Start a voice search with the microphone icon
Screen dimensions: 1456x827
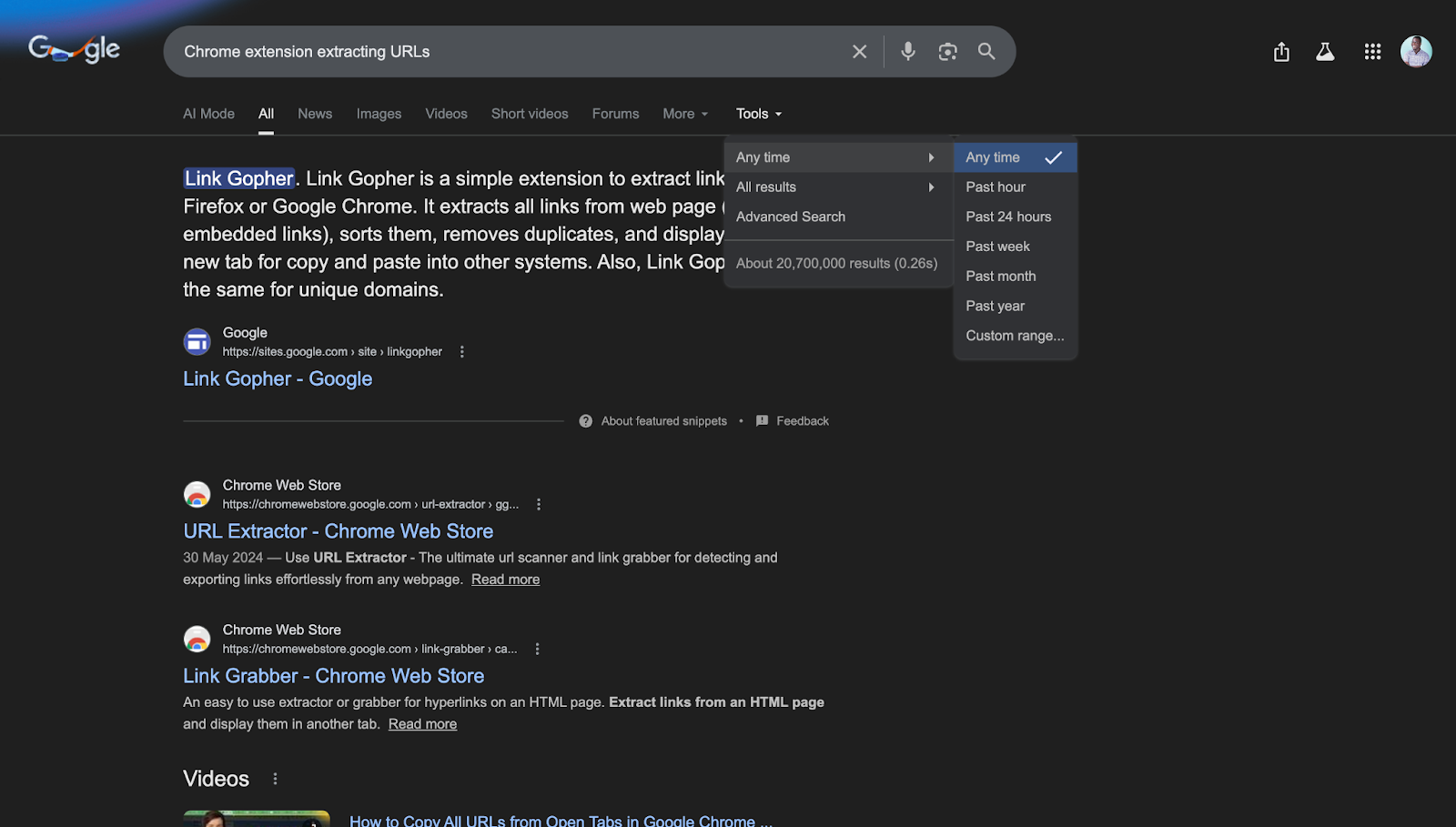coord(907,51)
